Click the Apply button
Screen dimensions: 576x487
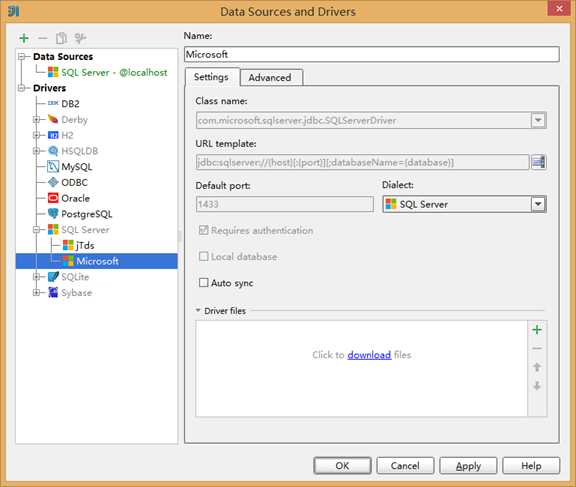point(468,466)
